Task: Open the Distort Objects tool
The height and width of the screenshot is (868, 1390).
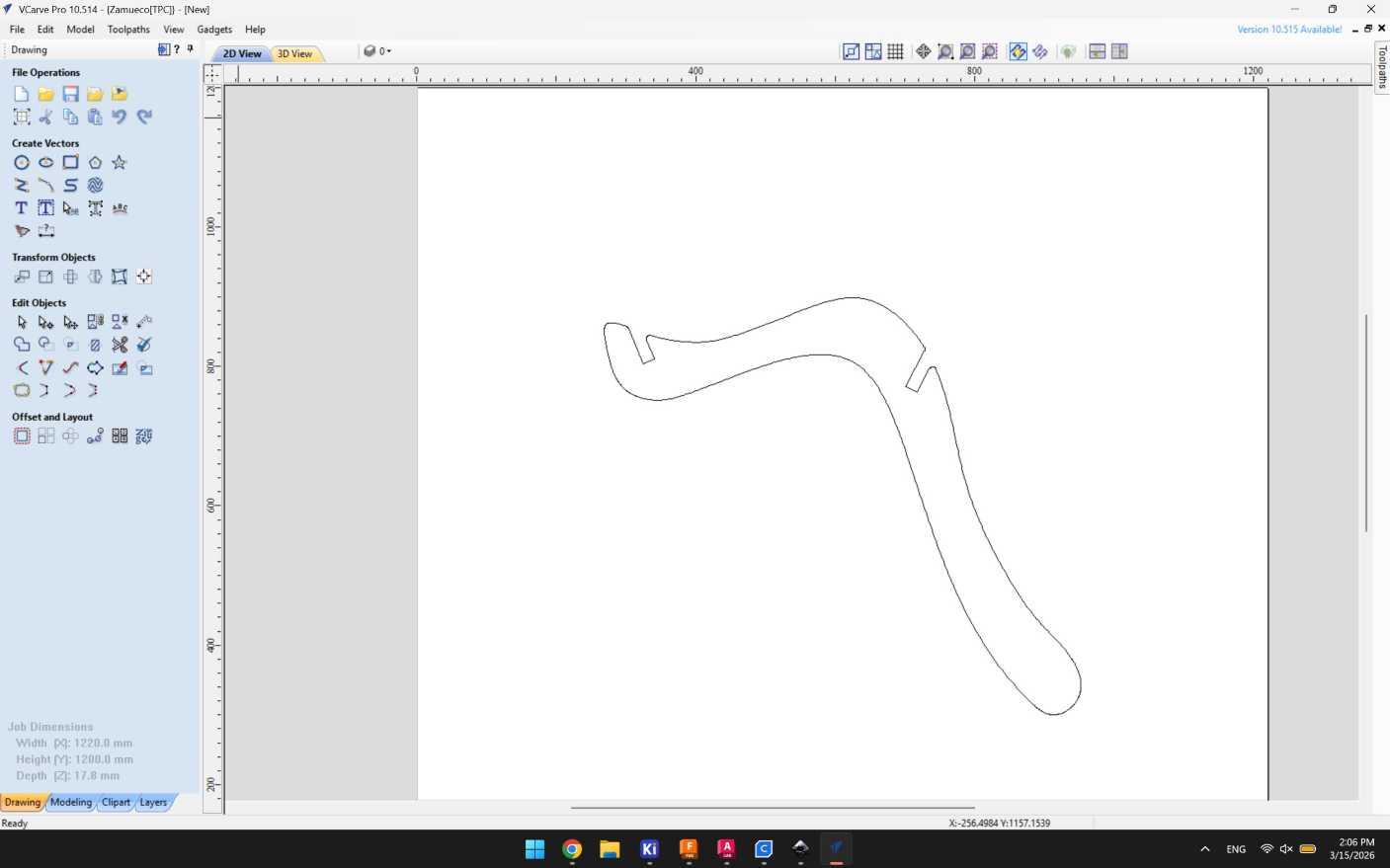Action: pos(120,276)
